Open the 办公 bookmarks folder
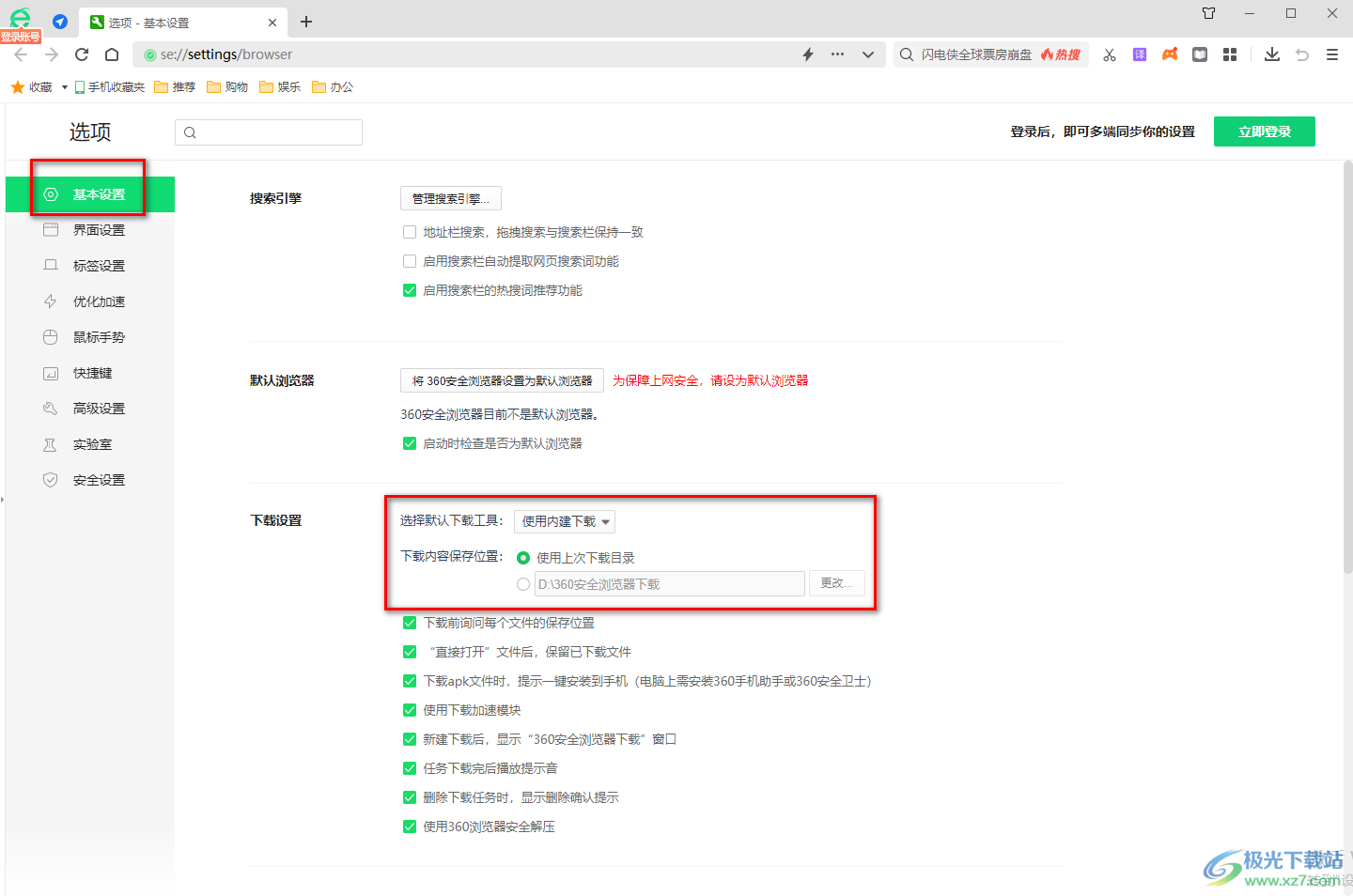 coord(333,87)
